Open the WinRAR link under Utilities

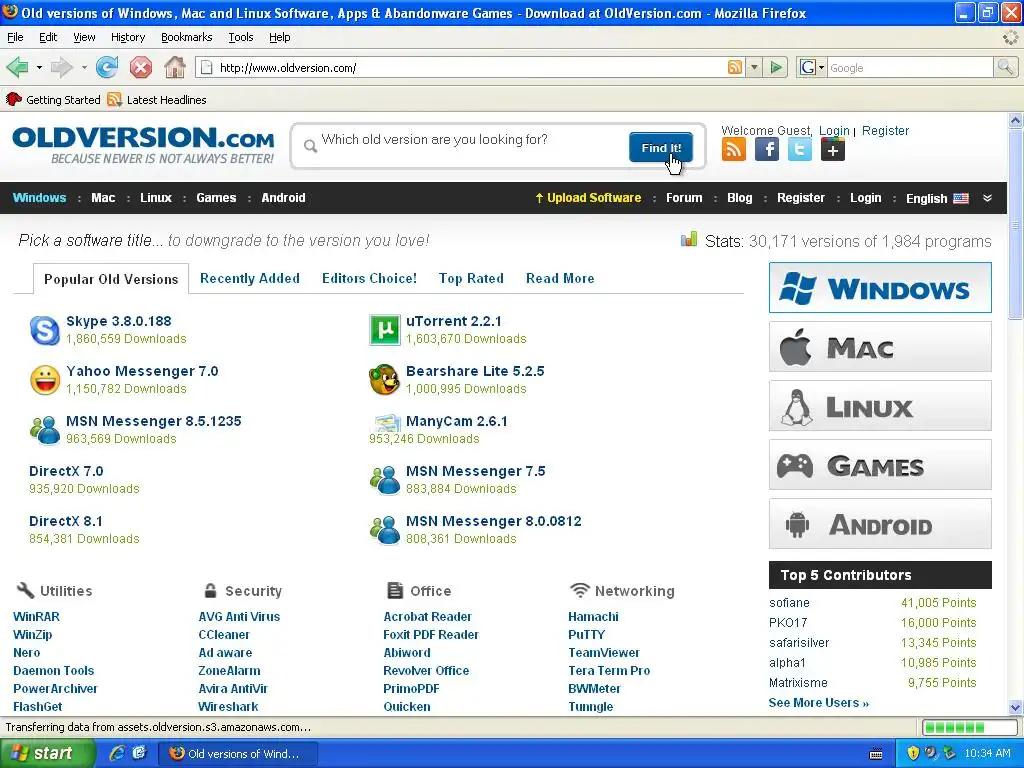pyautogui.click(x=36, y=616)
